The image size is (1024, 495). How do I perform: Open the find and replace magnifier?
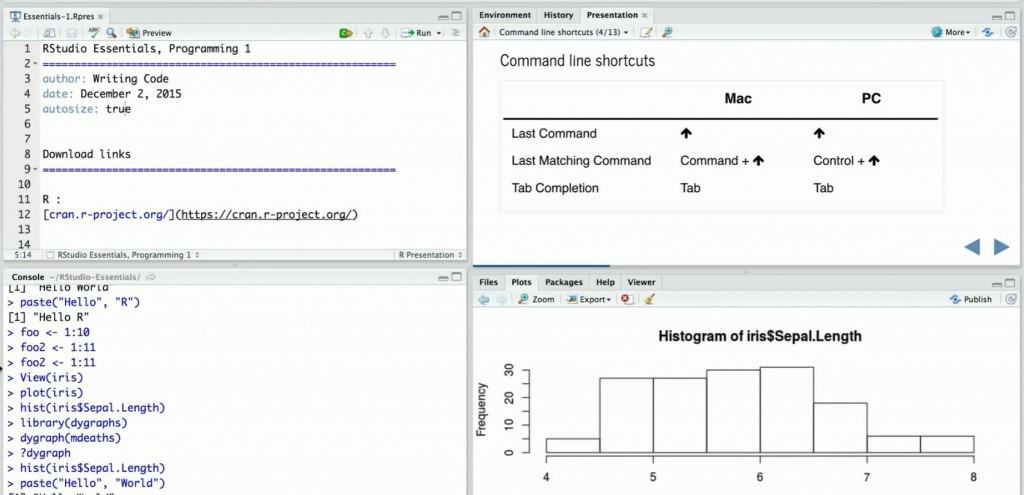(112, 33)
